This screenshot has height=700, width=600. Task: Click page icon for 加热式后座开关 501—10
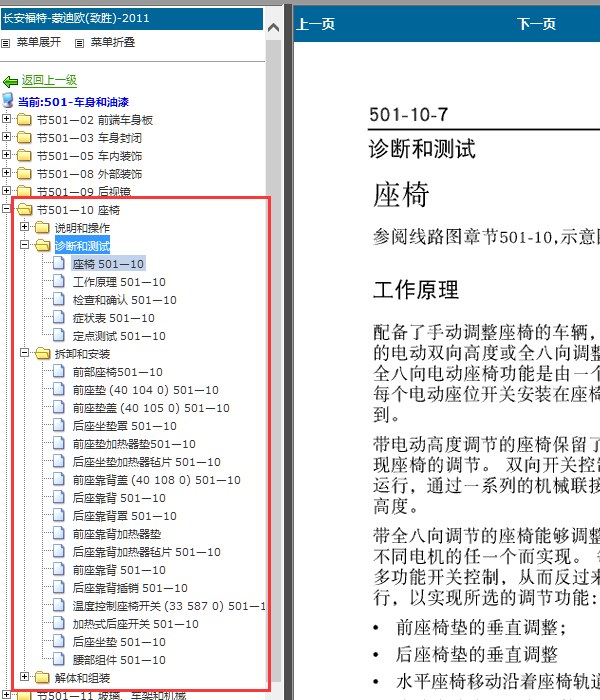[59, 623]
